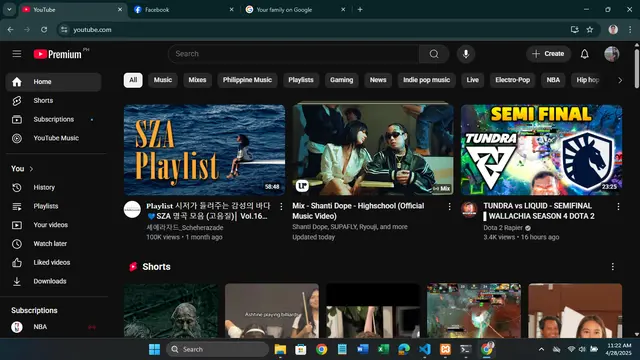Open more options for Shanti Dope mix
This screenshot has width=640, height=360.
click(x=449, y=207)
